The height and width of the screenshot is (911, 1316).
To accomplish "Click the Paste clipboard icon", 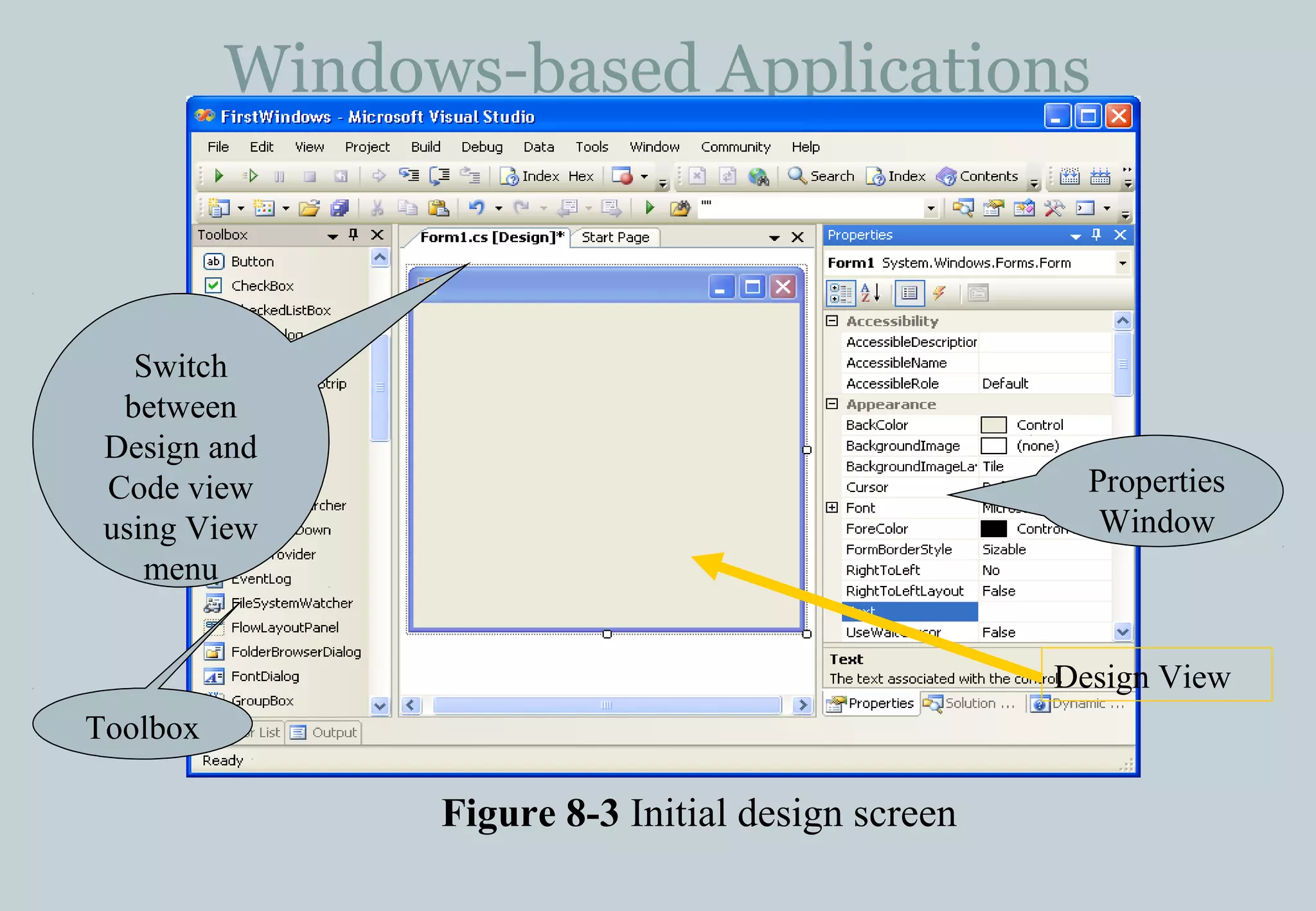I will [438, 208].
